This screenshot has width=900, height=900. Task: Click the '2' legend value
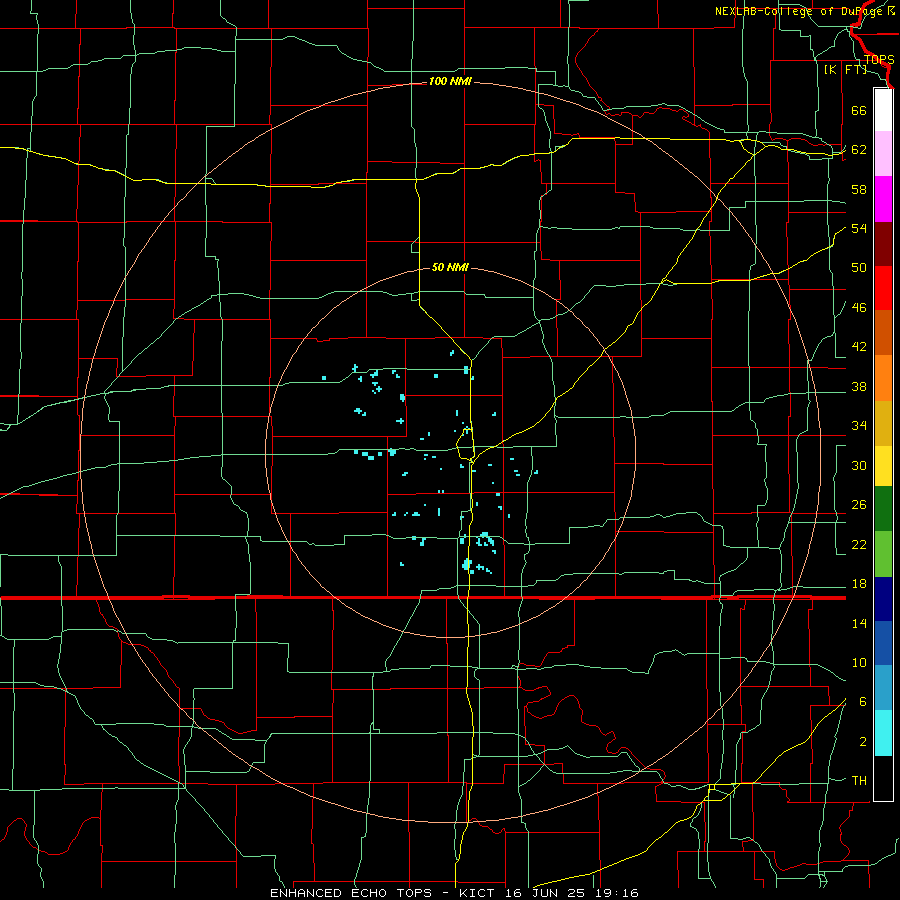tap(863, 742)
